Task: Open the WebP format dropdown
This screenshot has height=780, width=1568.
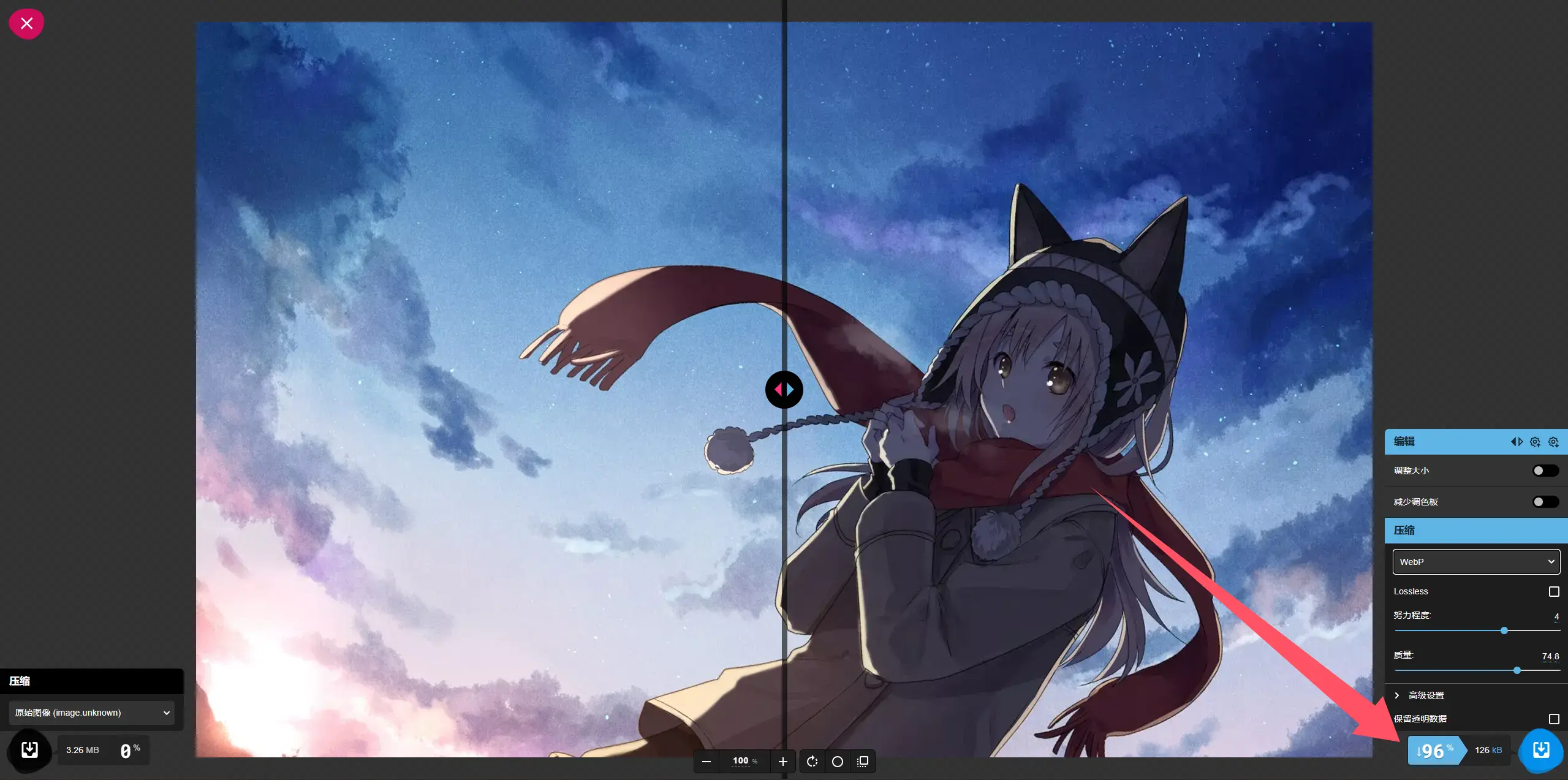Action: (1476, 561)
